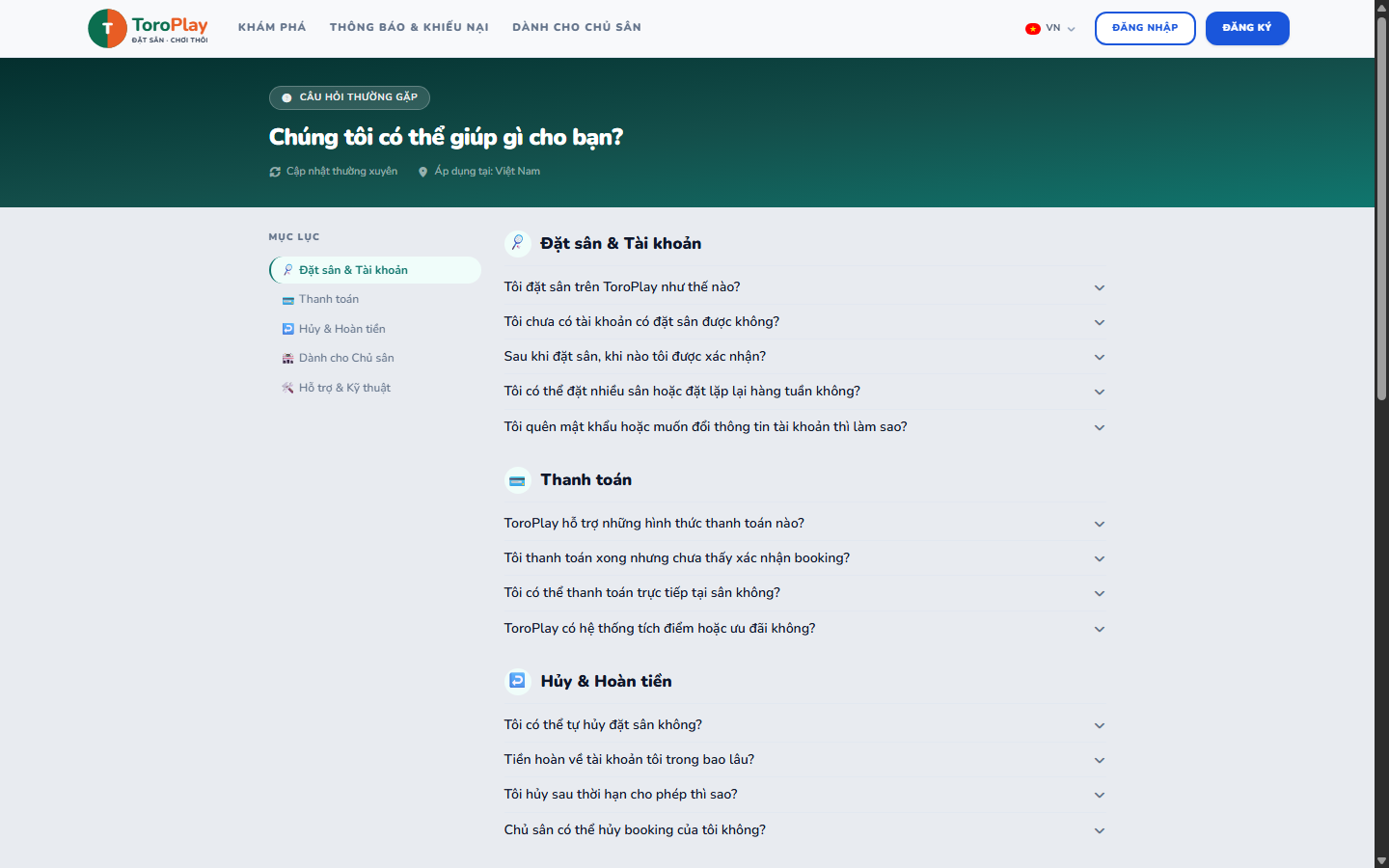Click the page vertical scrollbar thumb
This screenshot has width=1389, height=868.
(1381, 207)
